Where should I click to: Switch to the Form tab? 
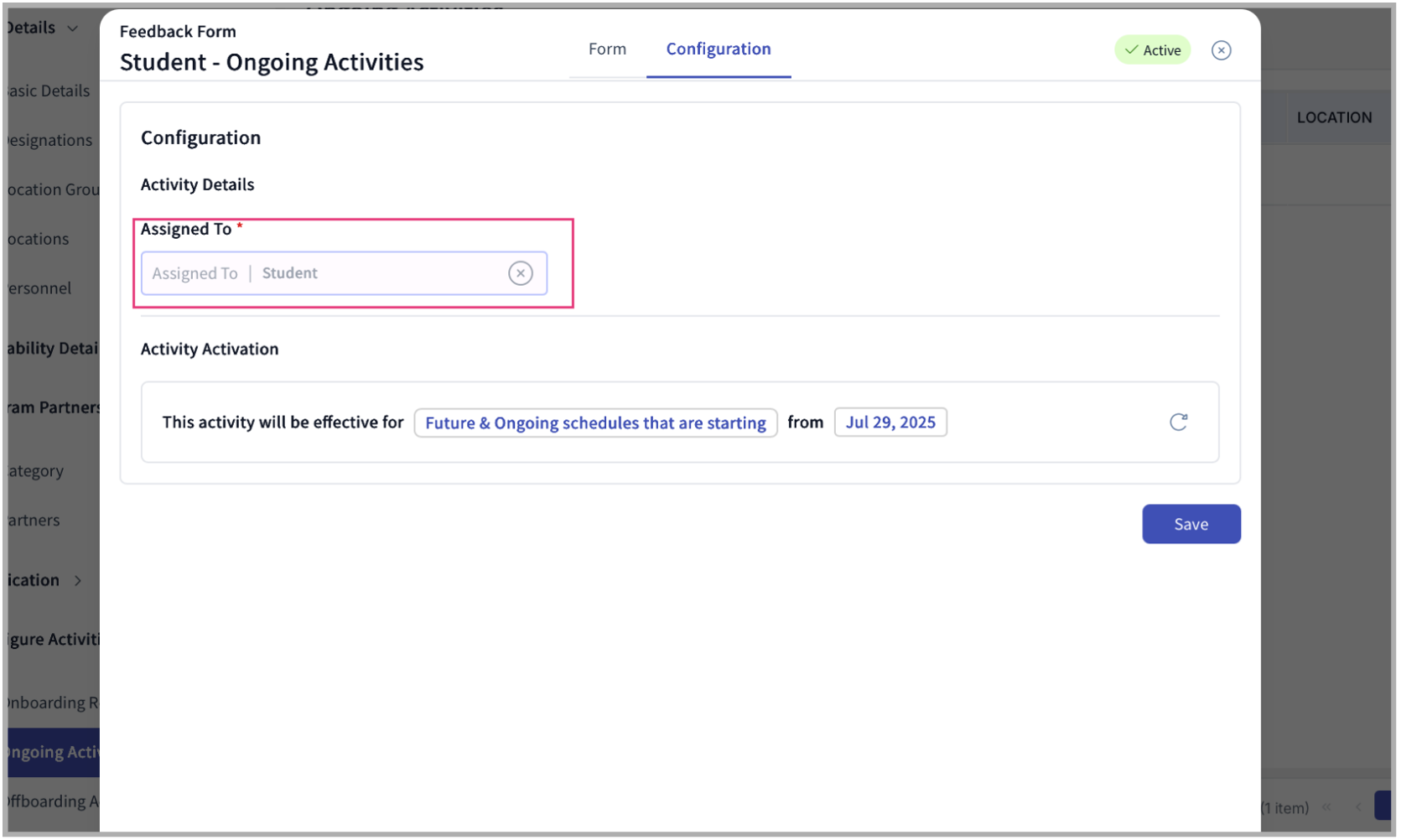pos(607,49)
